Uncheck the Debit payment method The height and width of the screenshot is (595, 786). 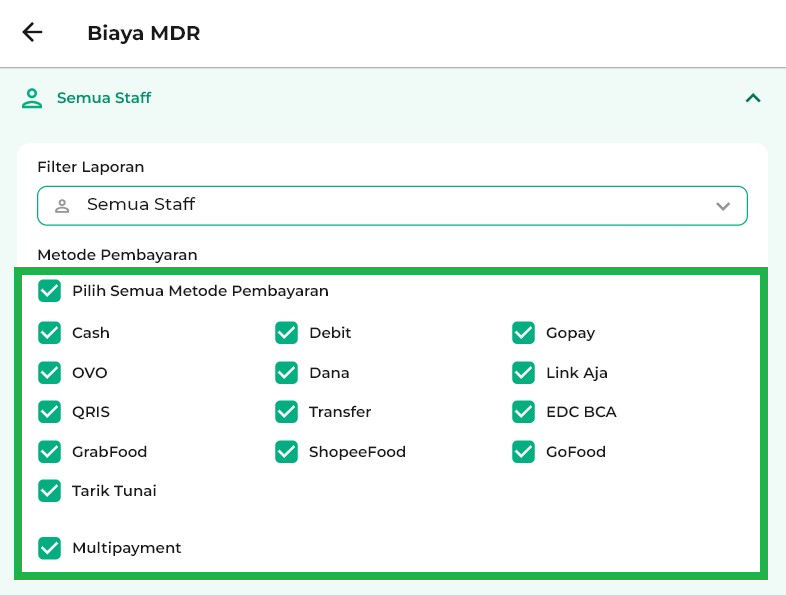287,332
